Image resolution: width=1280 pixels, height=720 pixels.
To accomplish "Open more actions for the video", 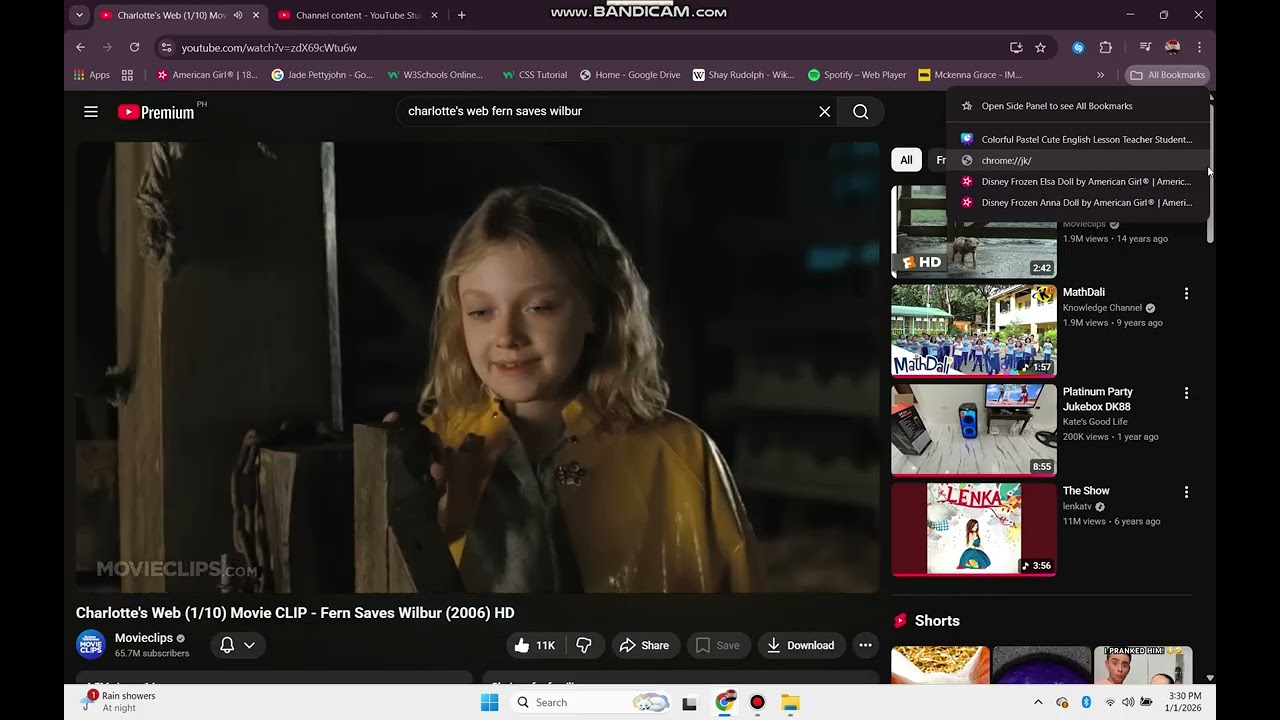I will pyautogui.click(x=866, y=646).
